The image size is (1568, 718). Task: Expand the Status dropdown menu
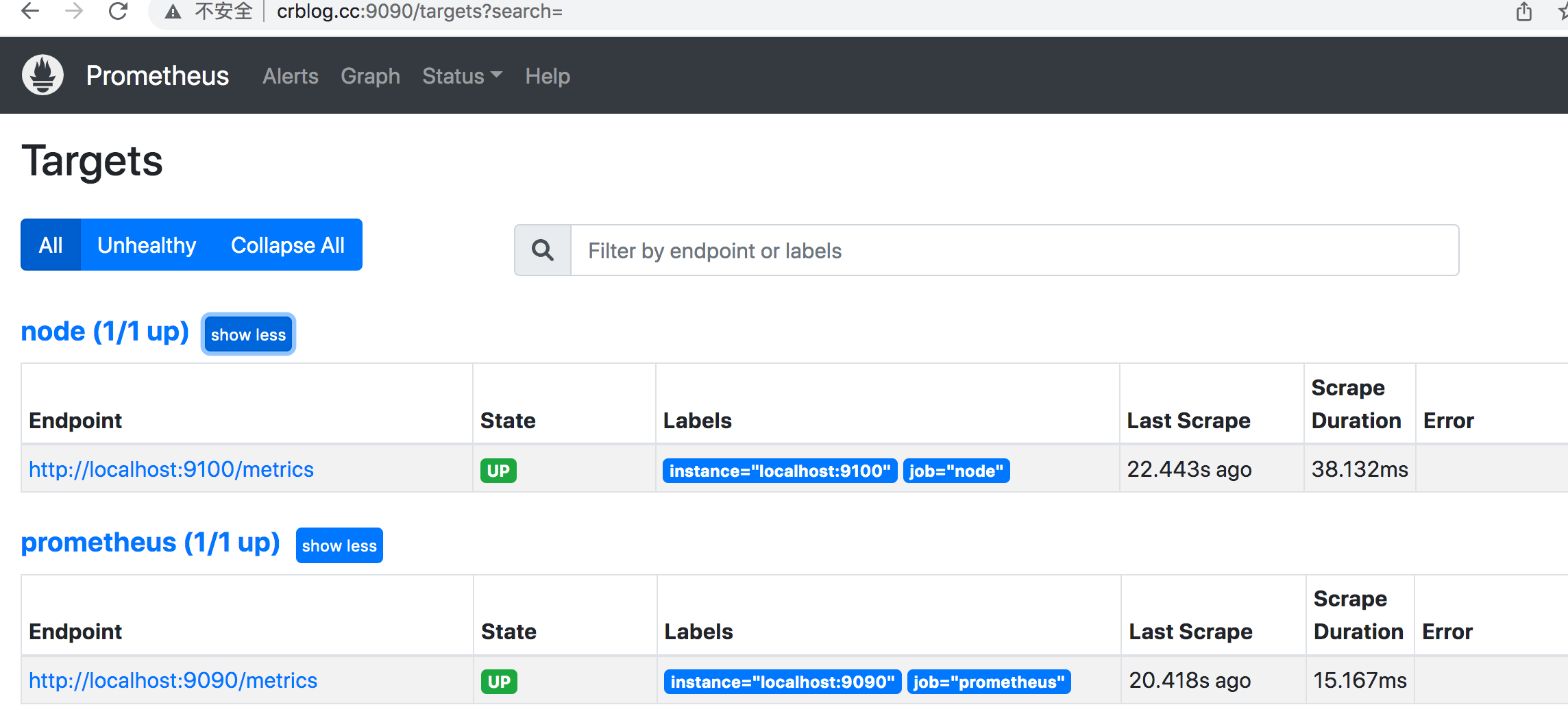463,76
